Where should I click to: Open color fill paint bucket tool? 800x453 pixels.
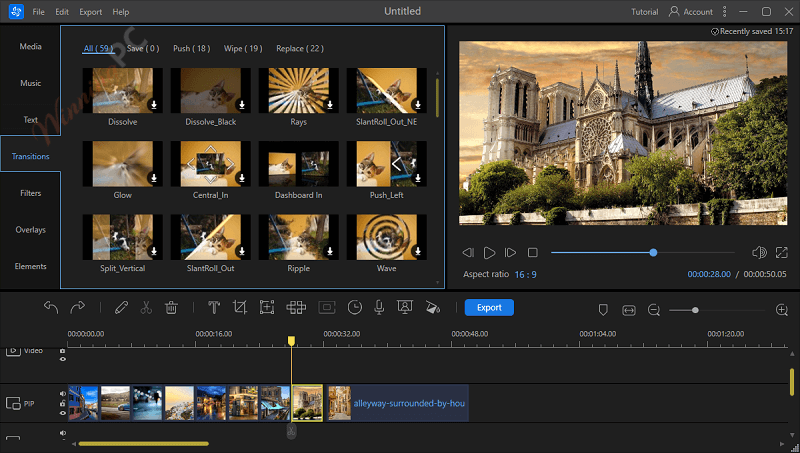[433, 307]
